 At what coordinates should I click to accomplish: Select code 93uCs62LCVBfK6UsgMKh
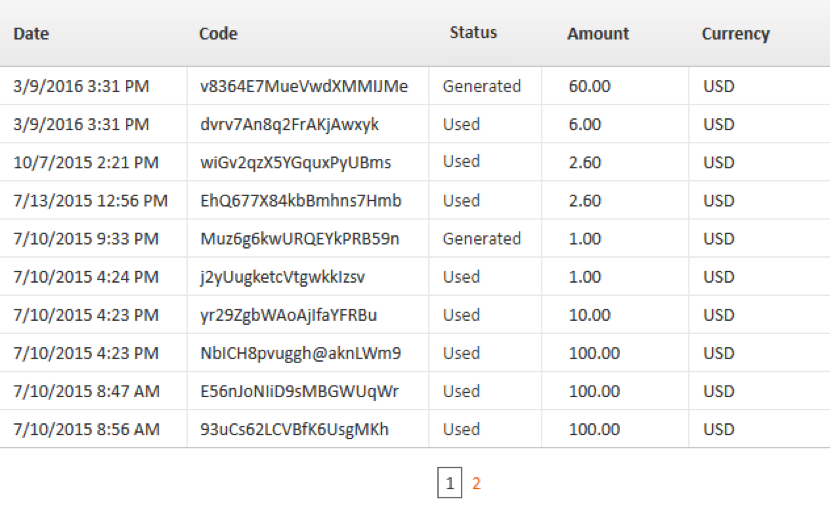(x=294, y=429)
